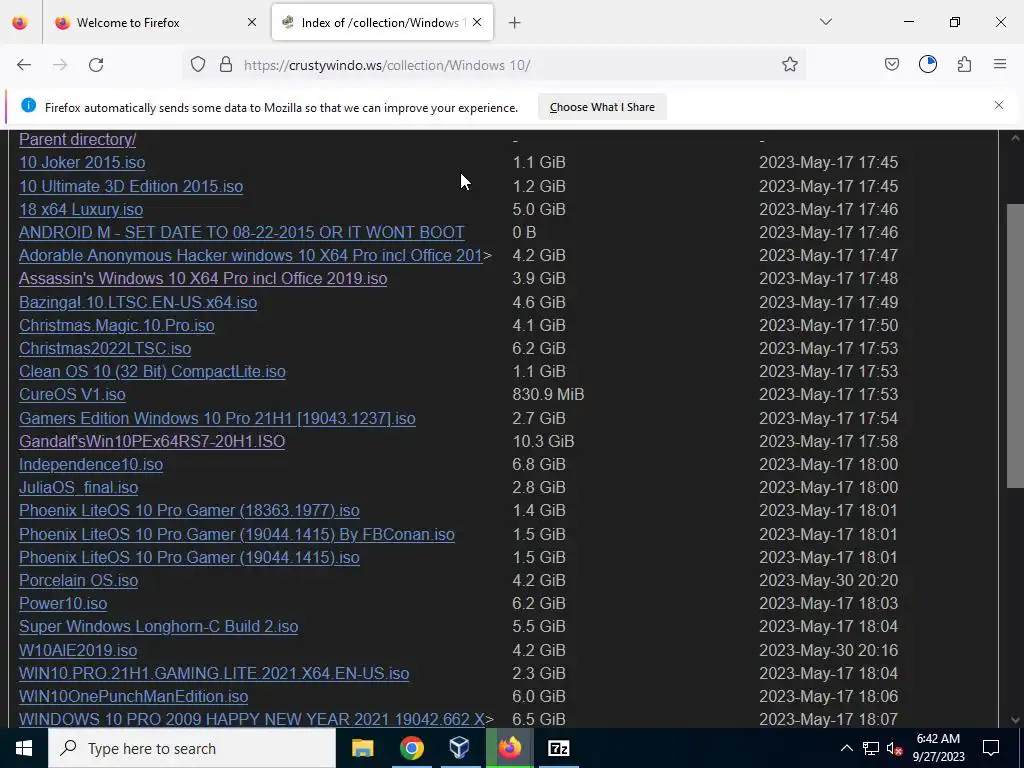Click the muted volume tray icon
Image resolution: width=1024 pixels, height=768 pixels.
point(895,748)
